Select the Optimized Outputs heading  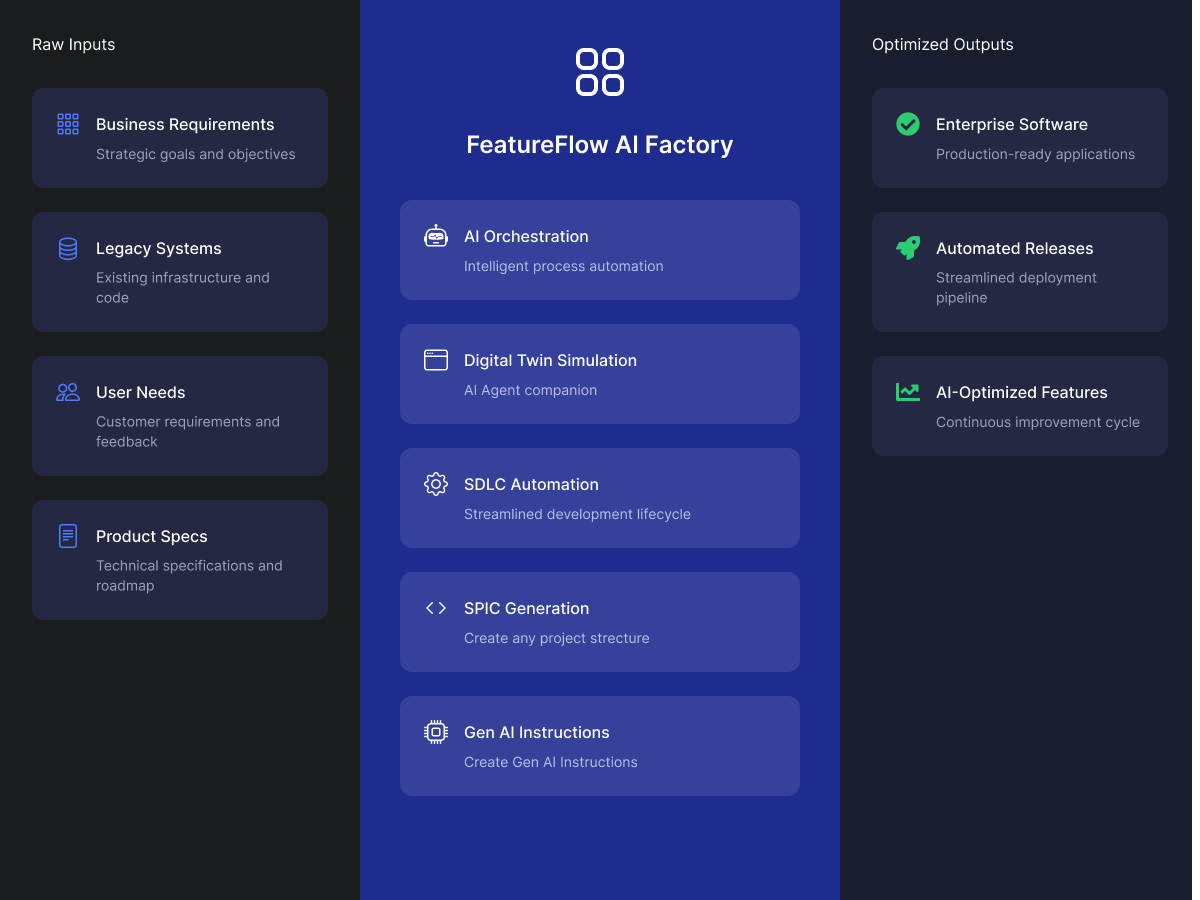[943, 44]
